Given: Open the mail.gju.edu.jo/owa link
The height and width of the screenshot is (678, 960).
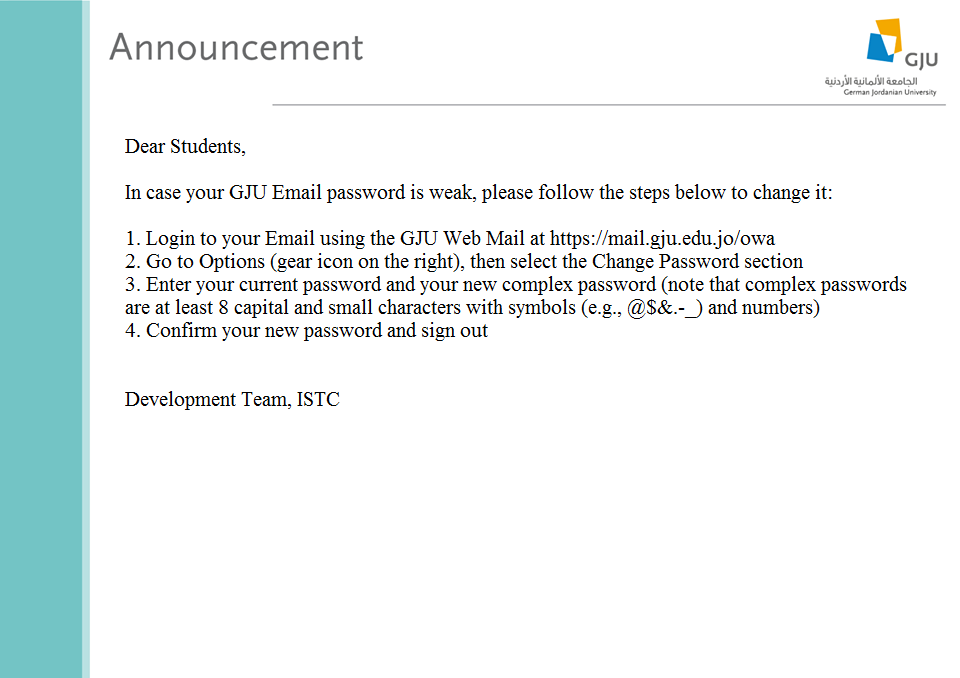Looking at the screenshot, I should pyautogui.click(x=662, y=239).
